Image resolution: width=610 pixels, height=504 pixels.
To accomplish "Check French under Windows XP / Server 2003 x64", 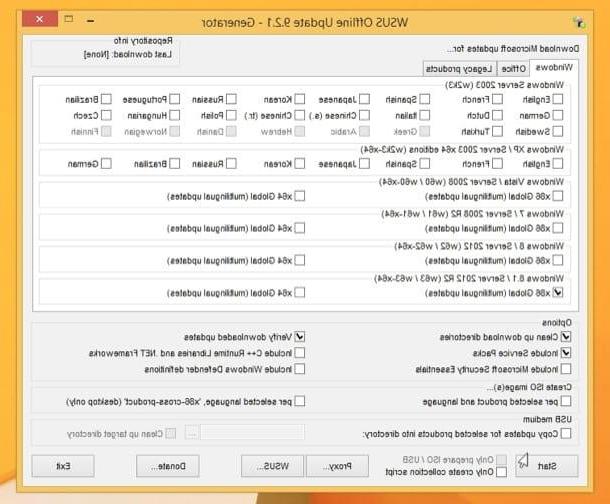I will [497, 163].
